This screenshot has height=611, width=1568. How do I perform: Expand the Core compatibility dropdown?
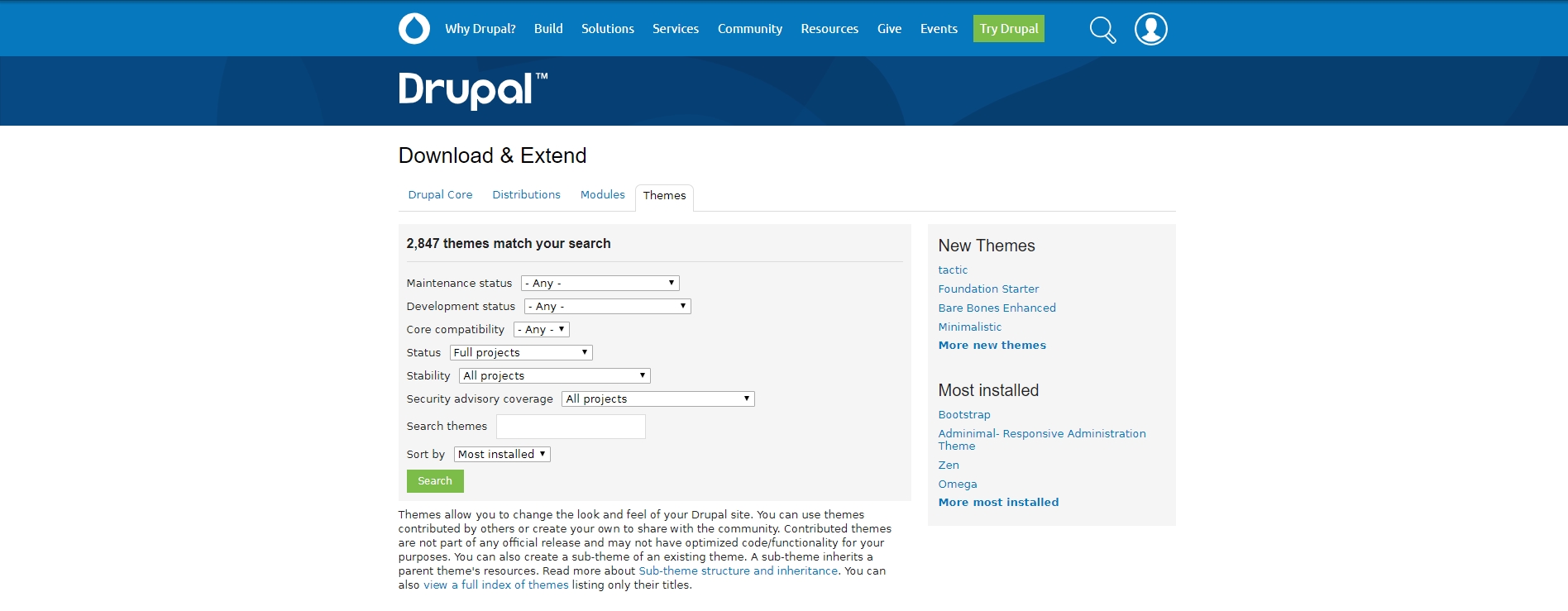(x=542, y=329)
